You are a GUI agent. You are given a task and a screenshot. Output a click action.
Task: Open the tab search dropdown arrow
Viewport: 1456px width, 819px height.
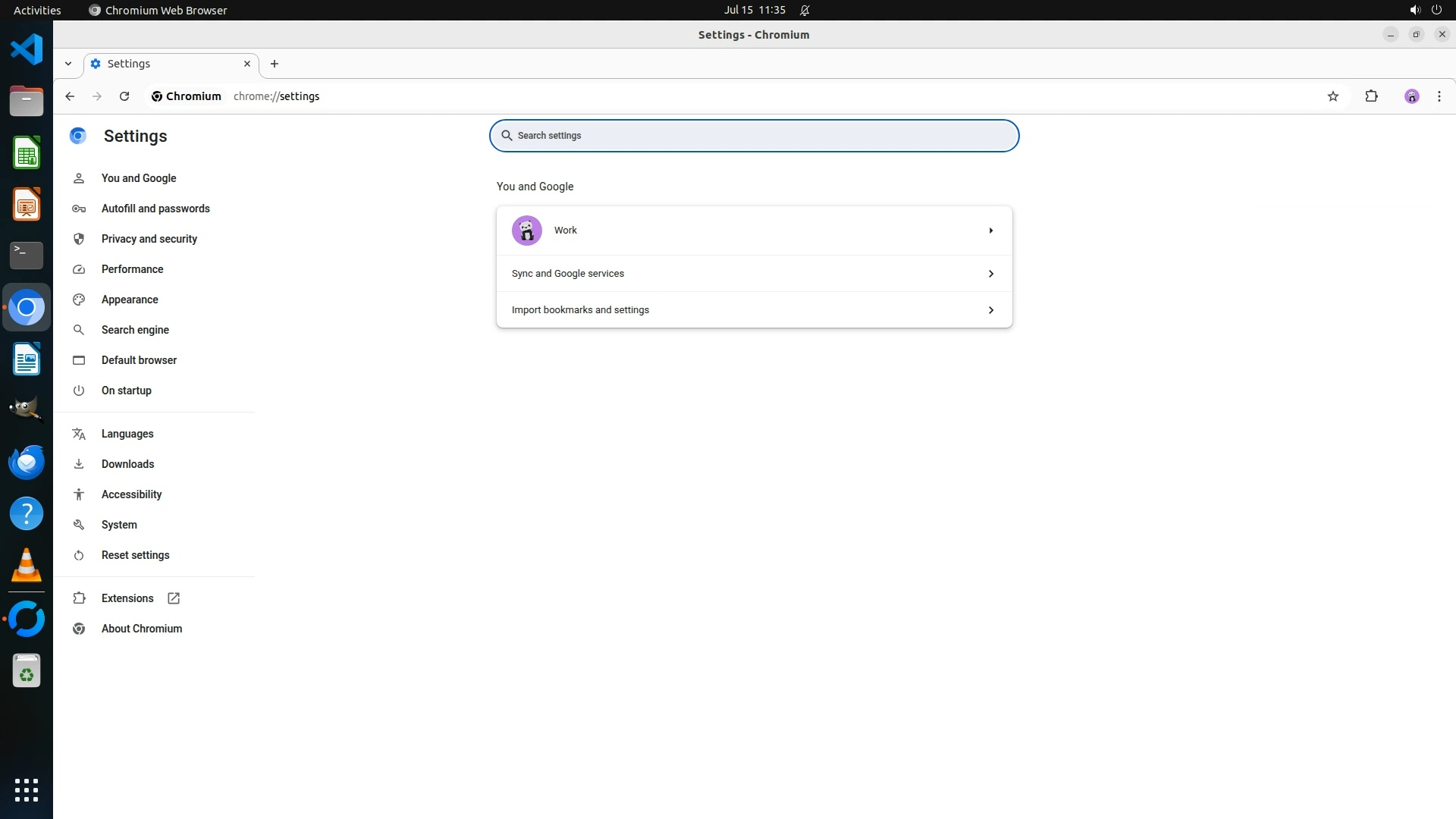[x=68, y=64]
